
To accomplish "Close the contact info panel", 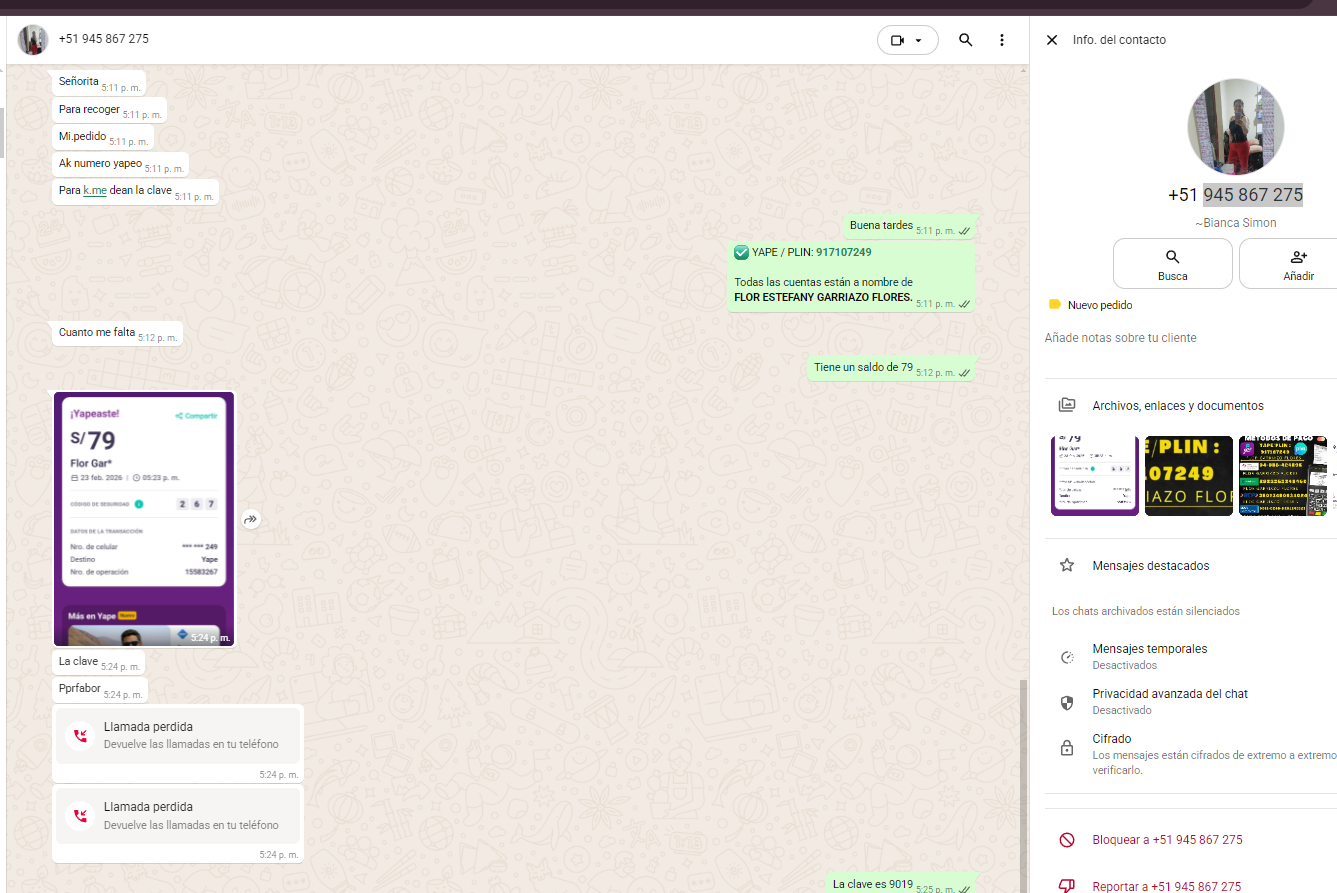I will [1051, 40].
